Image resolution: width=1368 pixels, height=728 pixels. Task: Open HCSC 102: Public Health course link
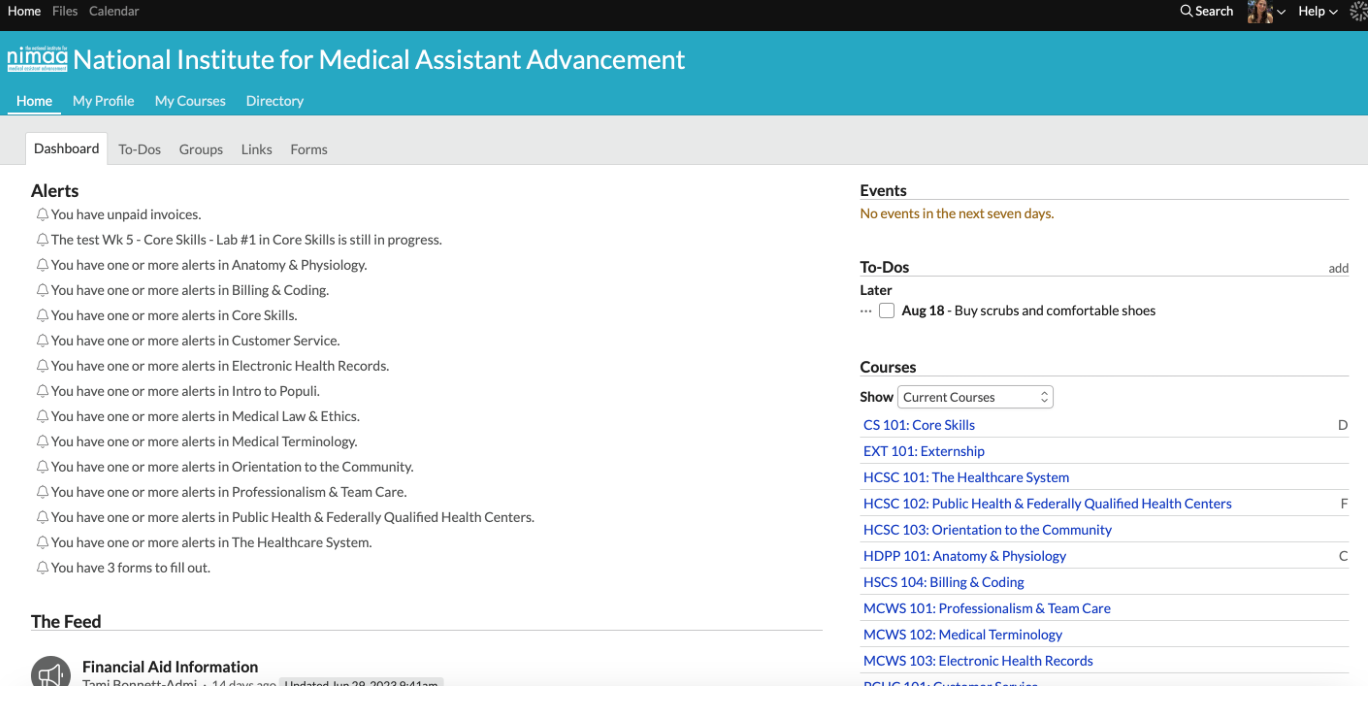(1047, 504)
